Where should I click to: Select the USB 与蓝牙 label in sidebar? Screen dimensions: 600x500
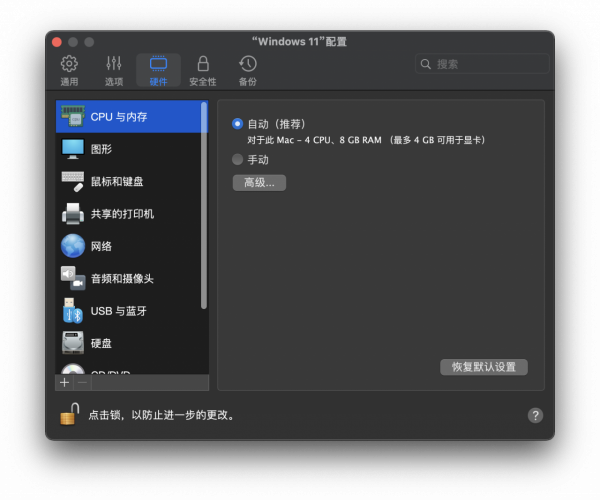[x=119, y=311]
